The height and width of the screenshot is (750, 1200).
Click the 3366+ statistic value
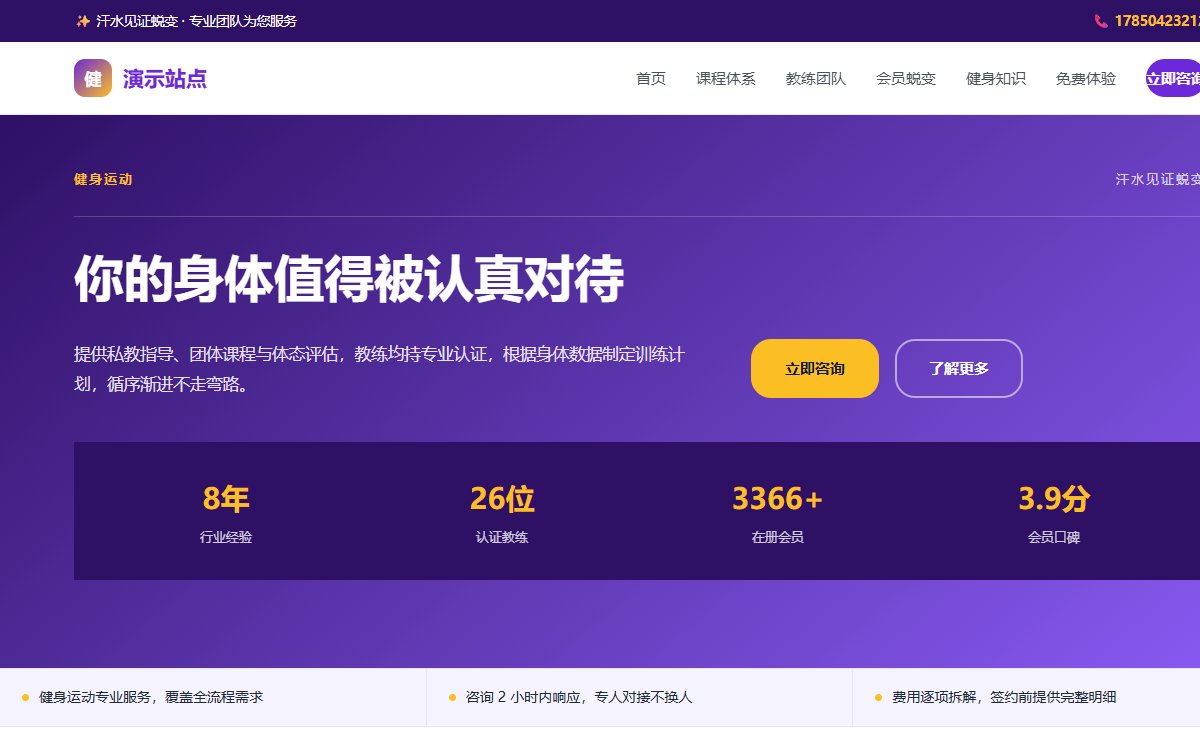click(x=778, y=498)
